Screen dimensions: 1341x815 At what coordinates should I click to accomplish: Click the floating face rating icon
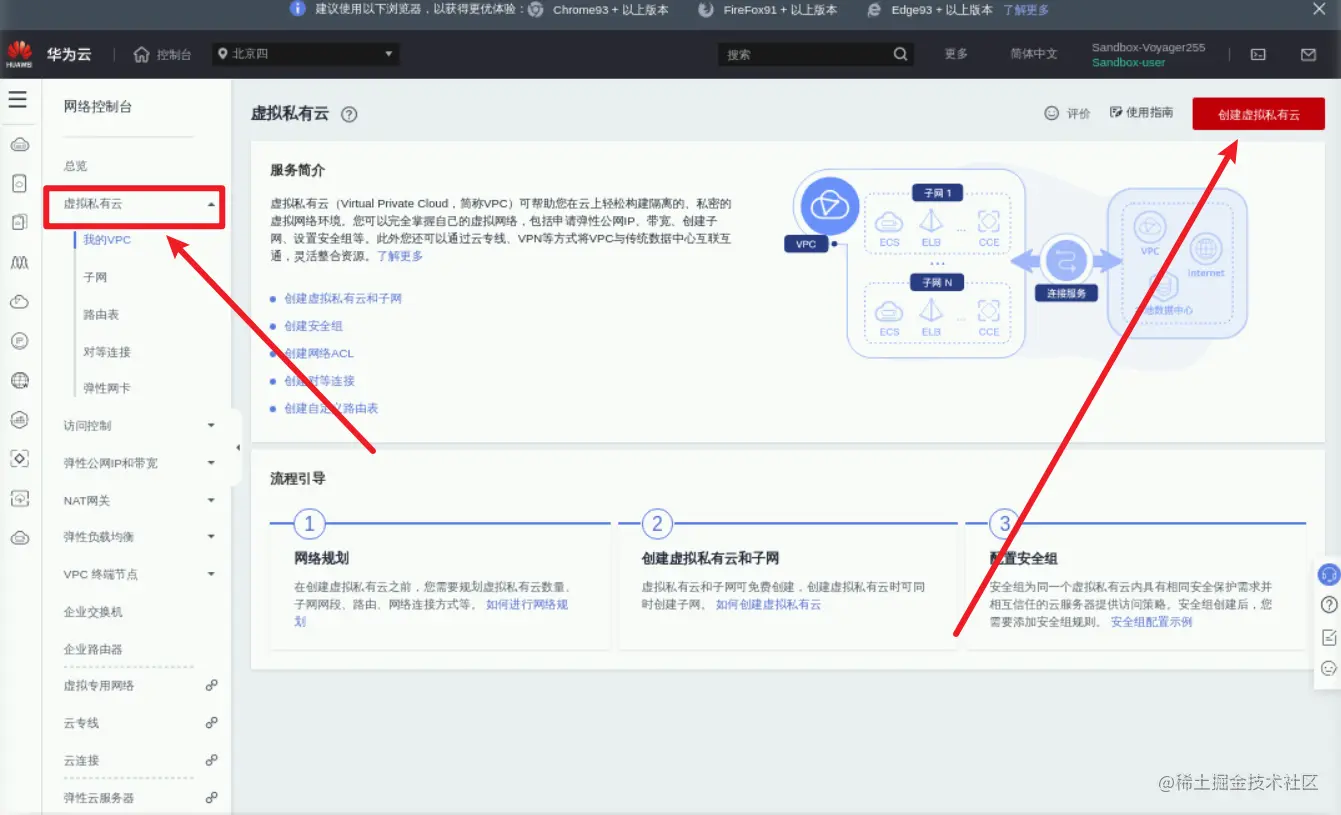[1328, 668]
